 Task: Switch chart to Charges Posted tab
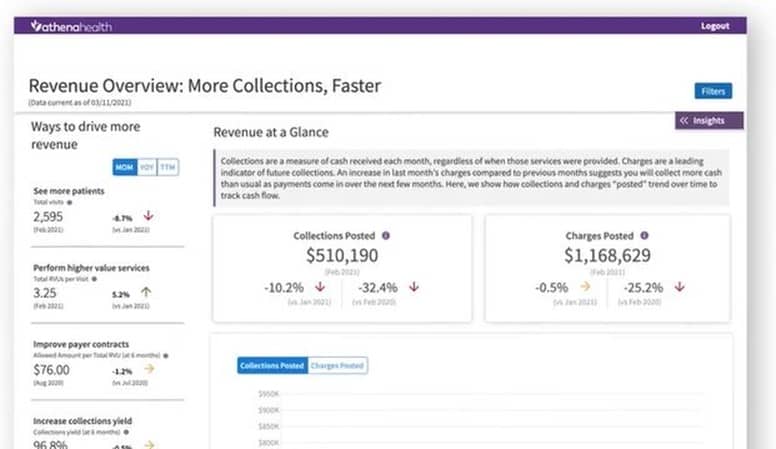point(338,366)
